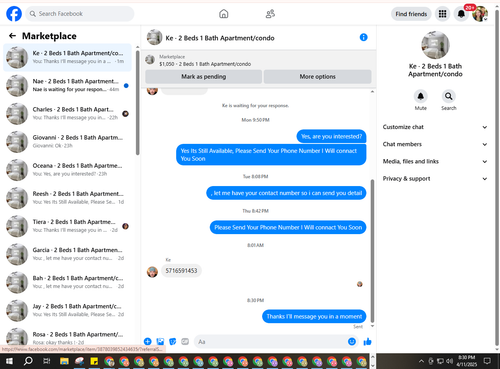Open Sticky Notes from the taskbar
Image resolution: width=500 pixels, height=369 pixels.
coord(94,361)
